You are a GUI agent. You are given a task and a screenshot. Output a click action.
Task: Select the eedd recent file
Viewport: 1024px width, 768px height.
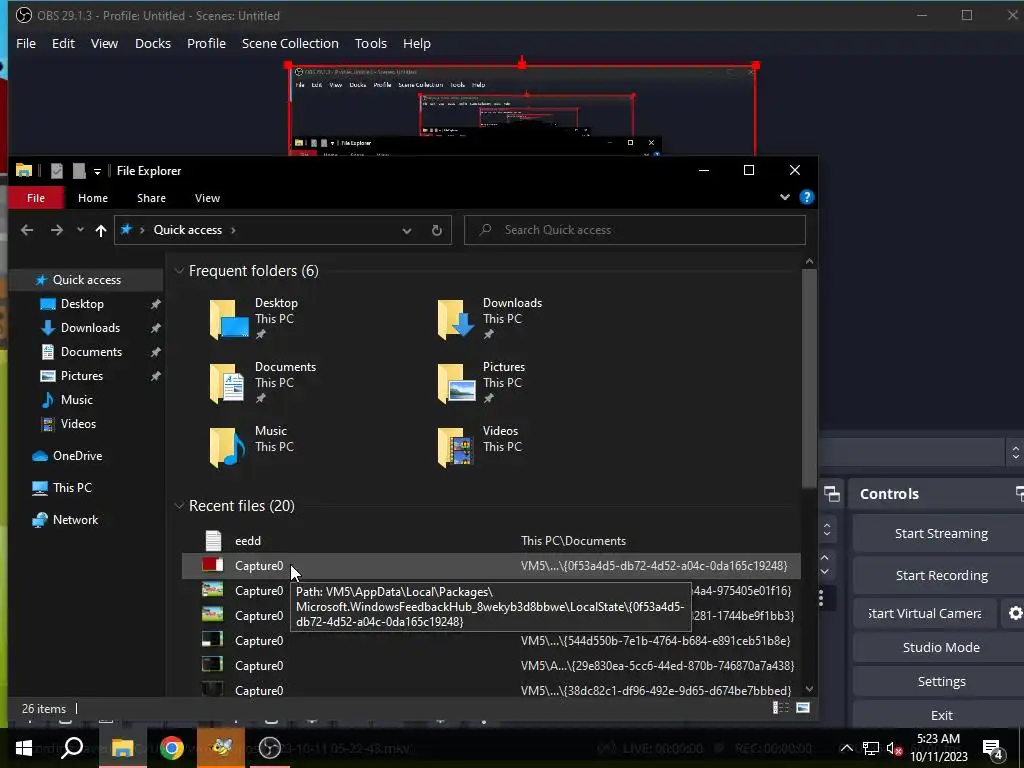tap(491, 541)
